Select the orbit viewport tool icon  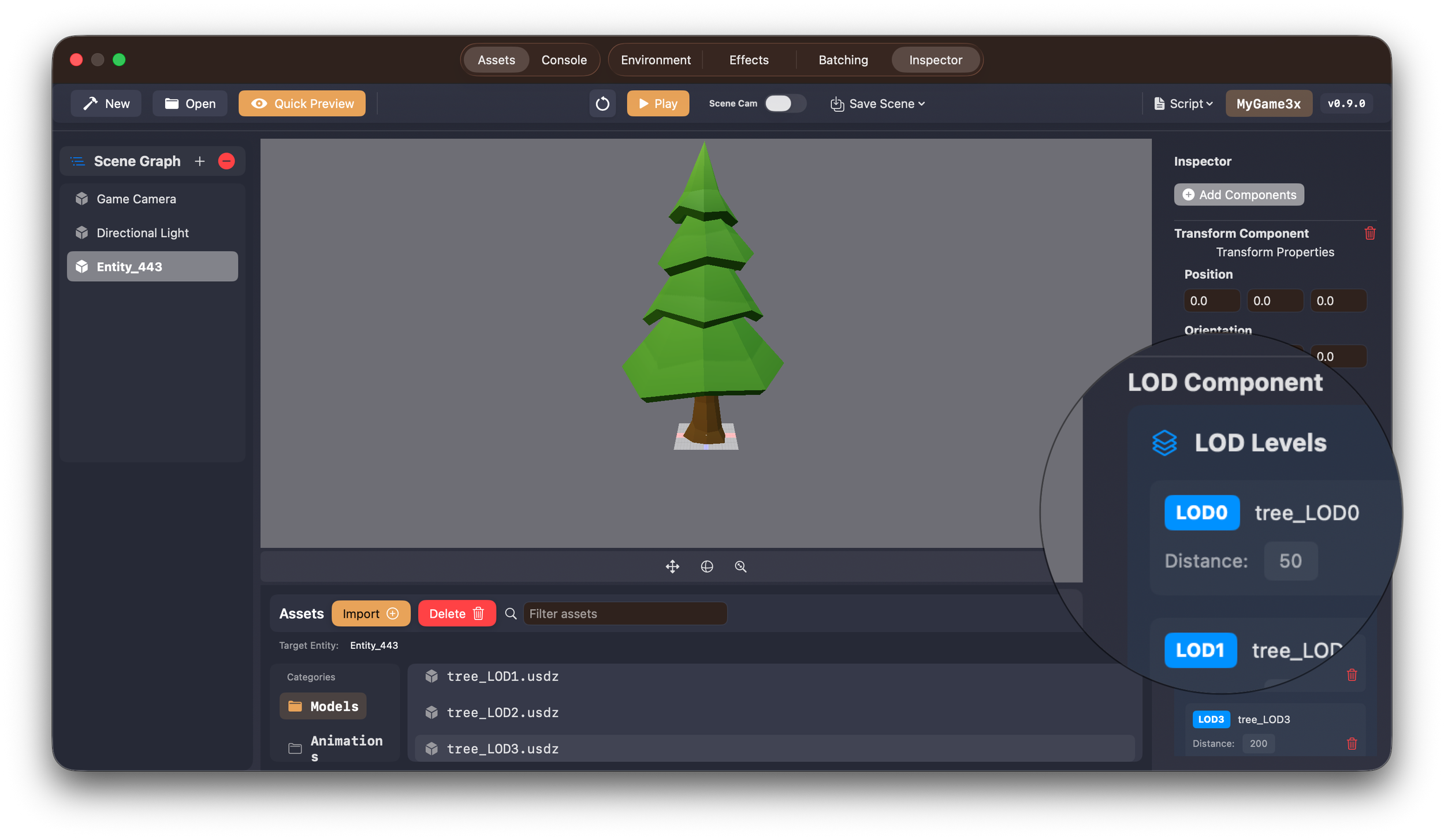point(706,566)
